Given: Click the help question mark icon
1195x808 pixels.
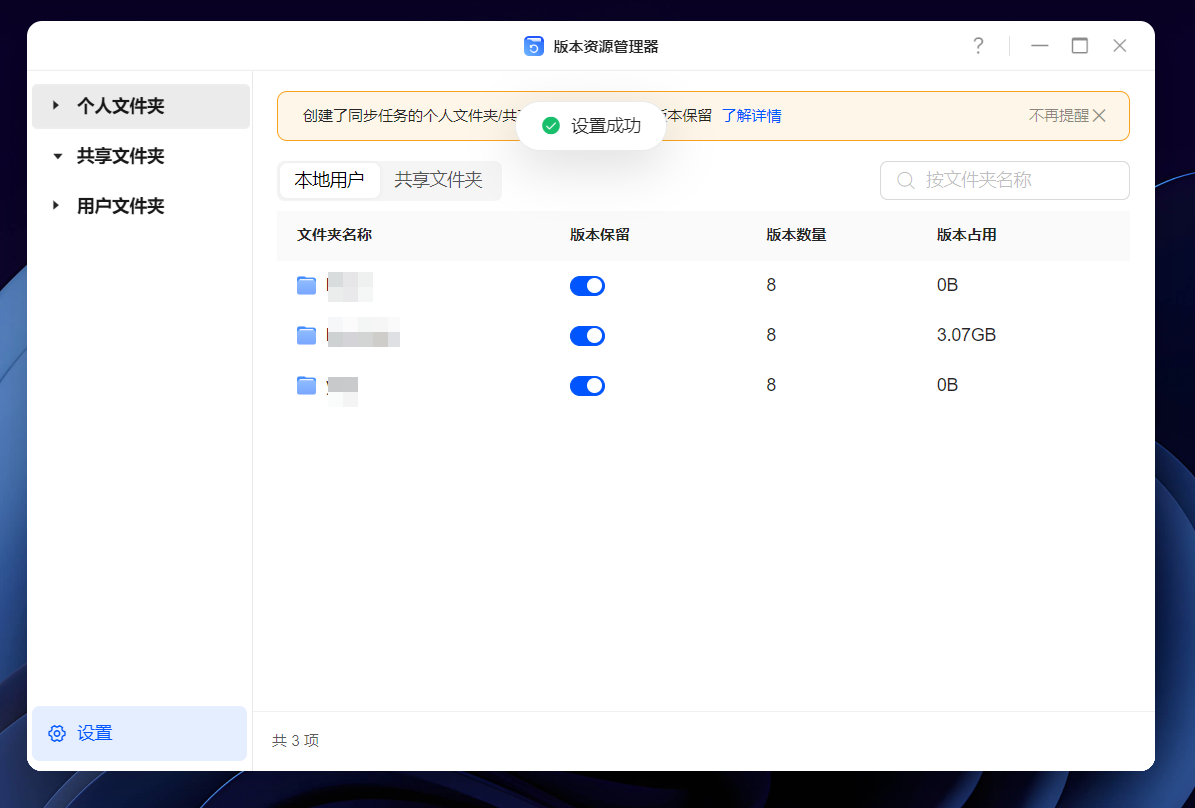Looking at the screenshot, I should (978, 46).
